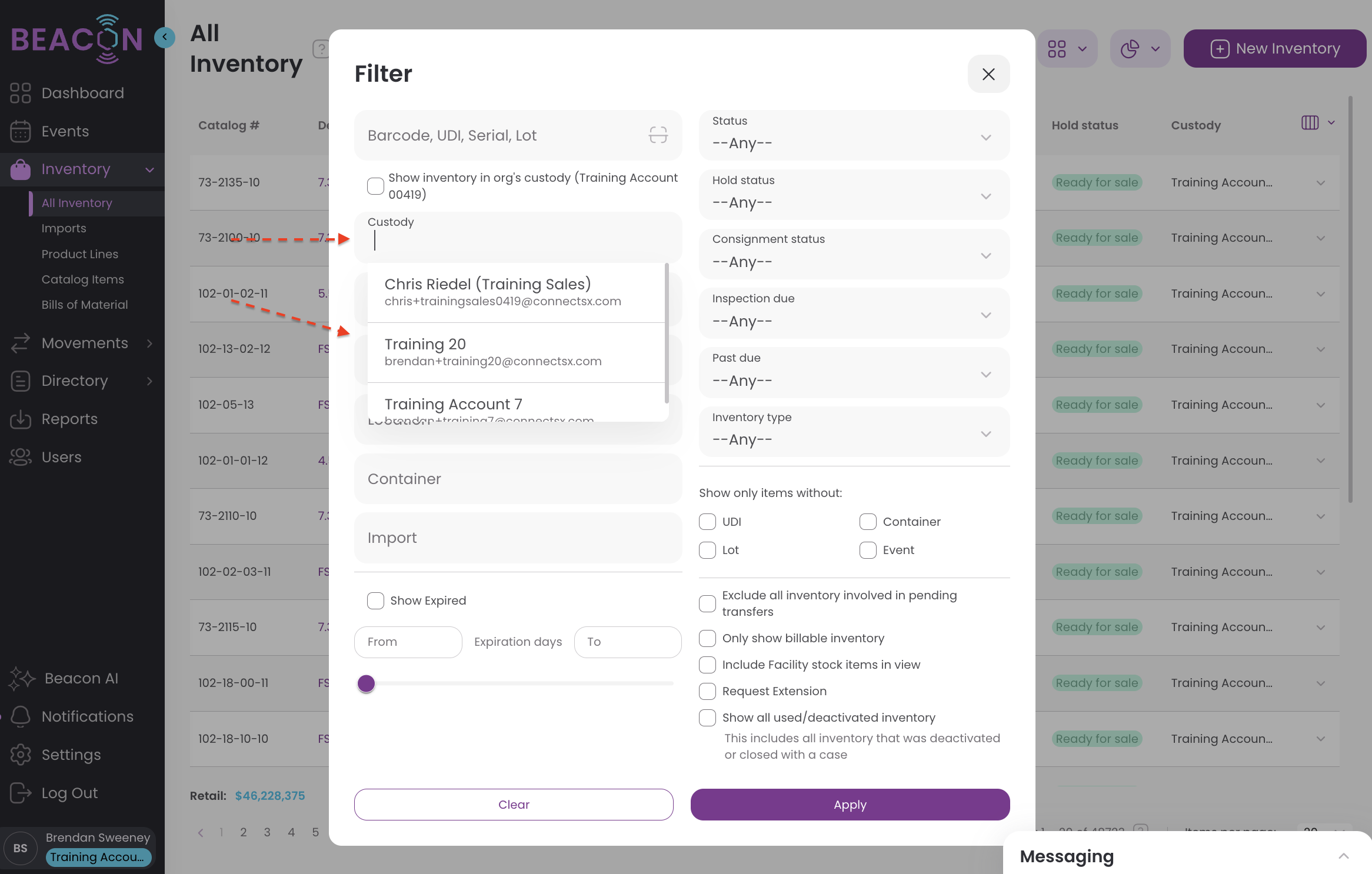Open Notifications bell icon
Image resolution: width=1372 pixels, height=874 pixels.
[x=21, y=716]
